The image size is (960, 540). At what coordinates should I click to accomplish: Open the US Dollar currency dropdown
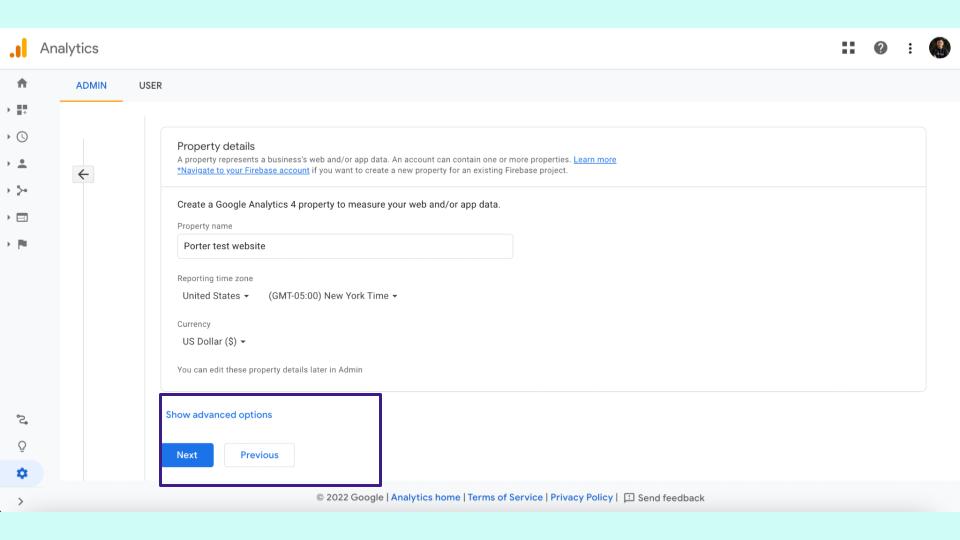pyautogui.click(x=214, y=342)
